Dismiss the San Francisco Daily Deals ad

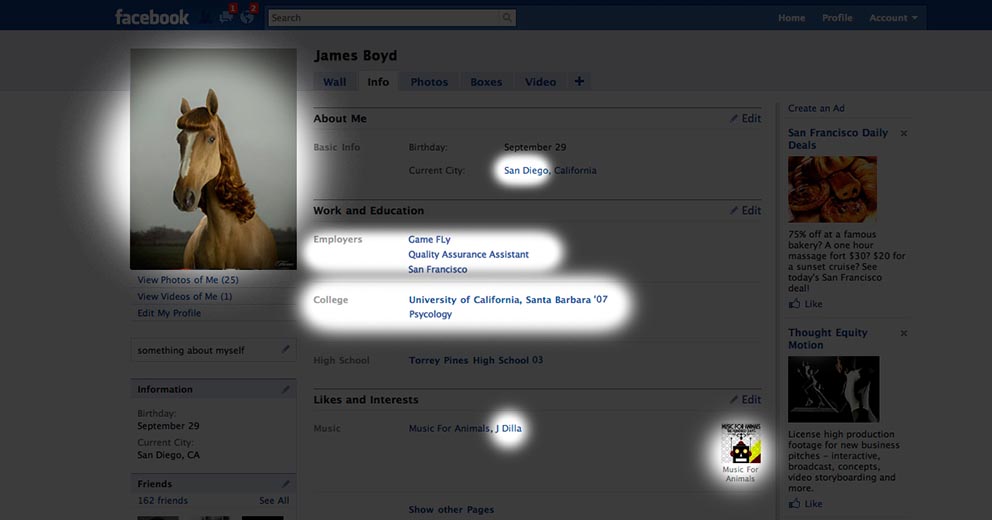click(x=904, y=133)
